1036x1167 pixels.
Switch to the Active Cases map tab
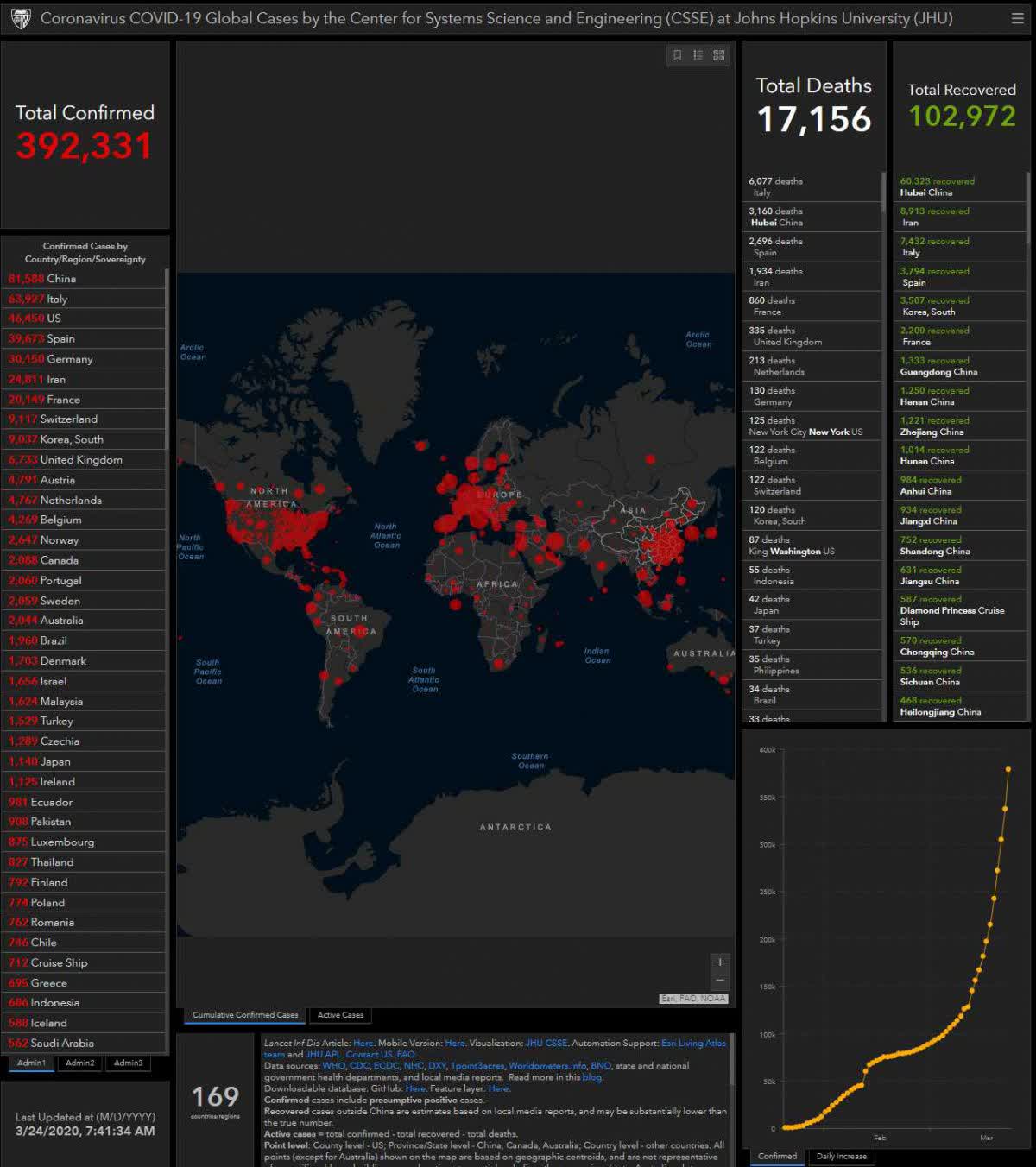340,1015
